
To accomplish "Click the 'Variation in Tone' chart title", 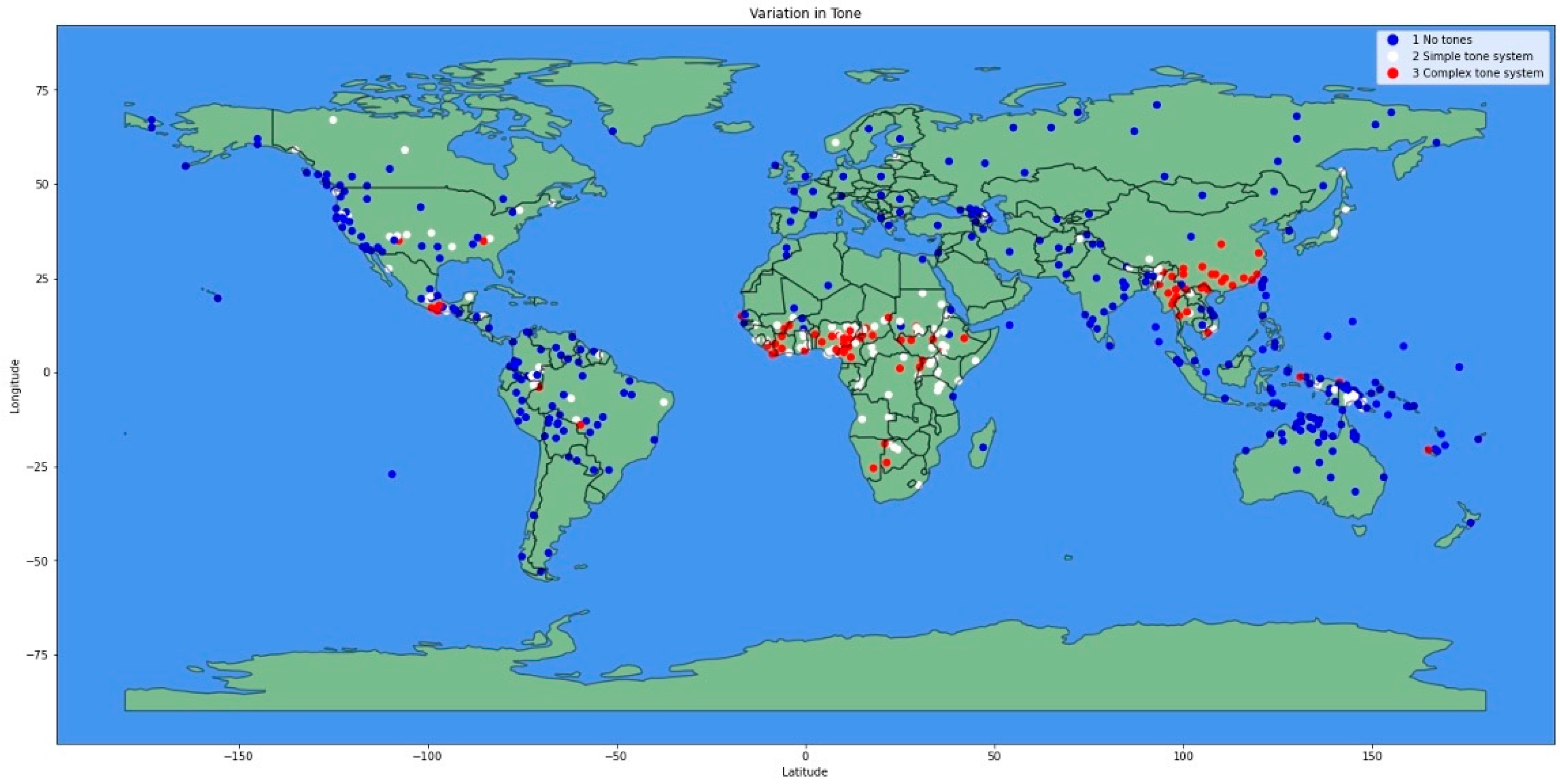I will [x=805, y=13].
